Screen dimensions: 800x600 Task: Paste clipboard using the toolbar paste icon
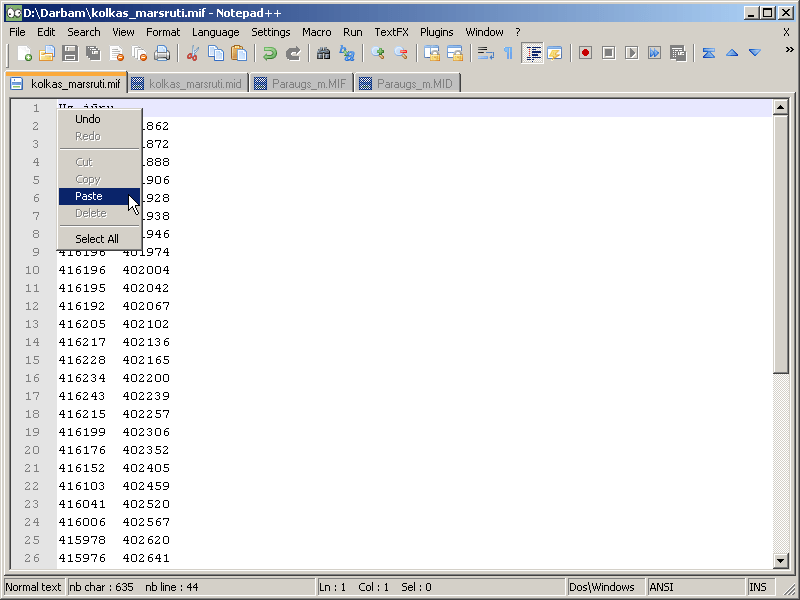pos(239,53)
